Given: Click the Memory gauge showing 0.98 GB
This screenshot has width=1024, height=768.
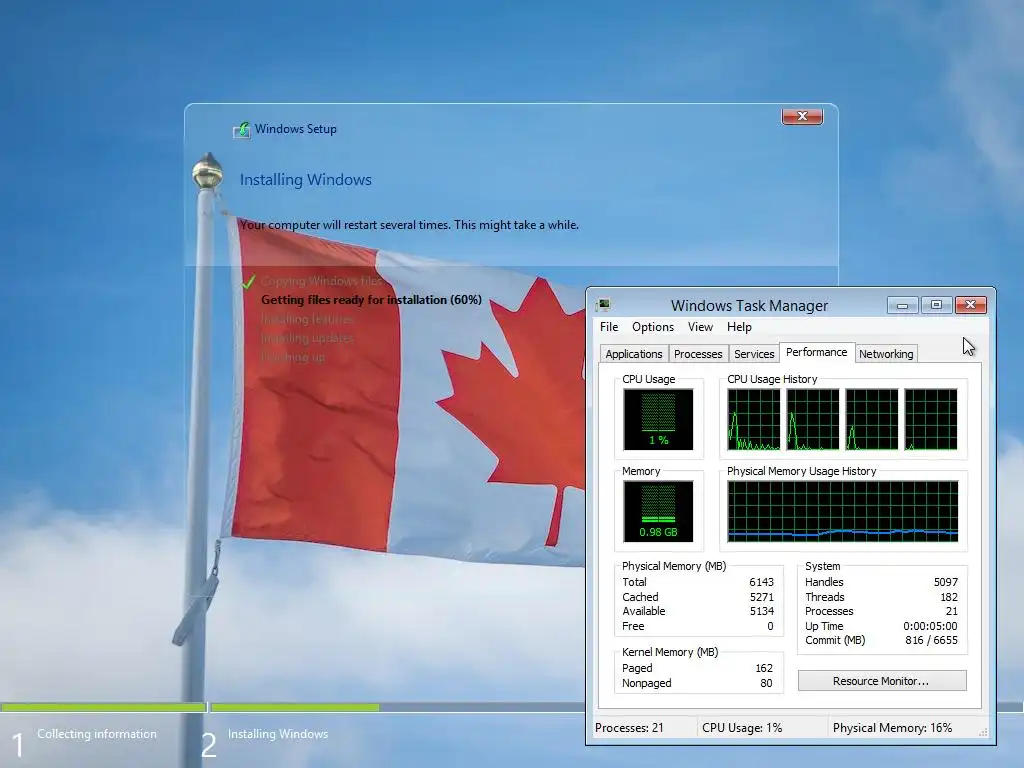Looking at the screenshot, I should [658, 511].
